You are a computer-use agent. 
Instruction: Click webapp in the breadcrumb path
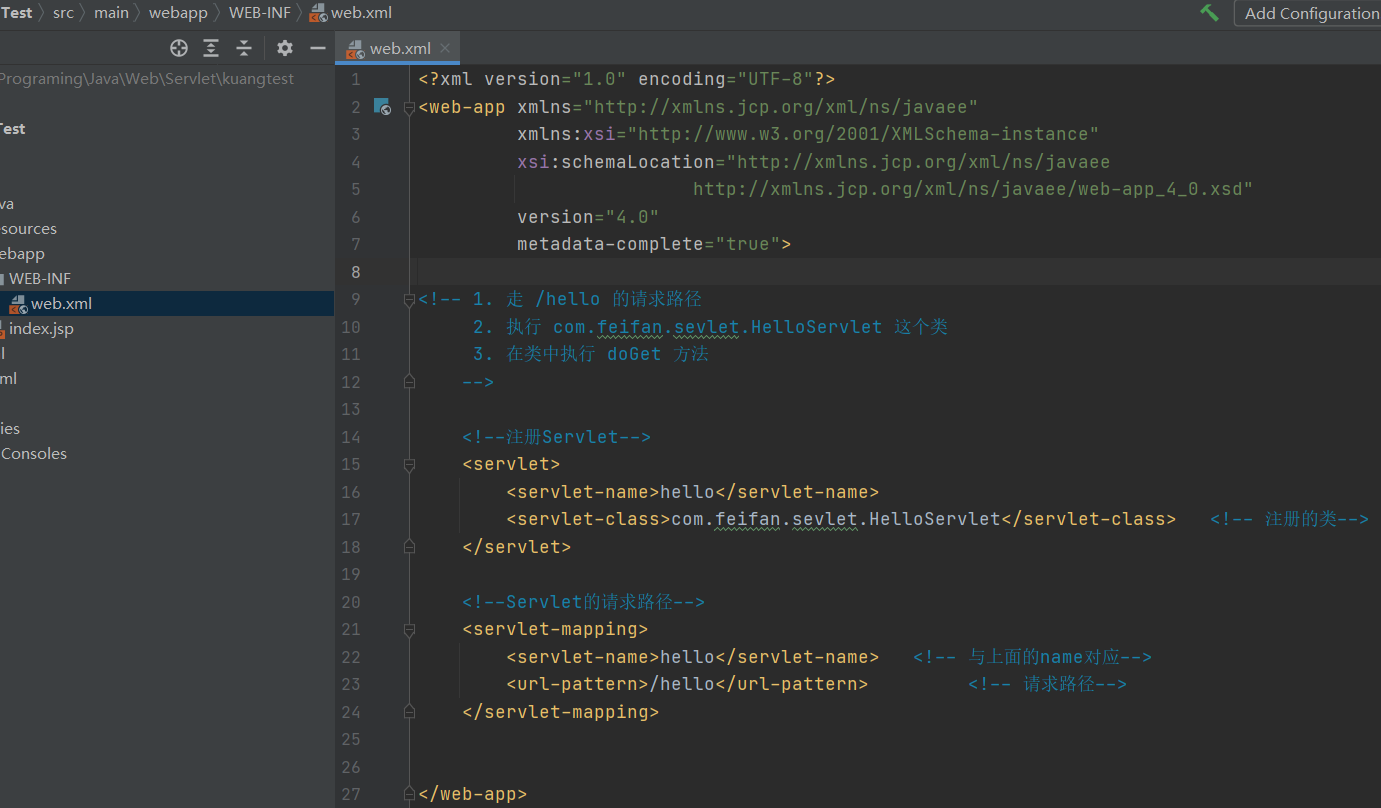(179, 13)
